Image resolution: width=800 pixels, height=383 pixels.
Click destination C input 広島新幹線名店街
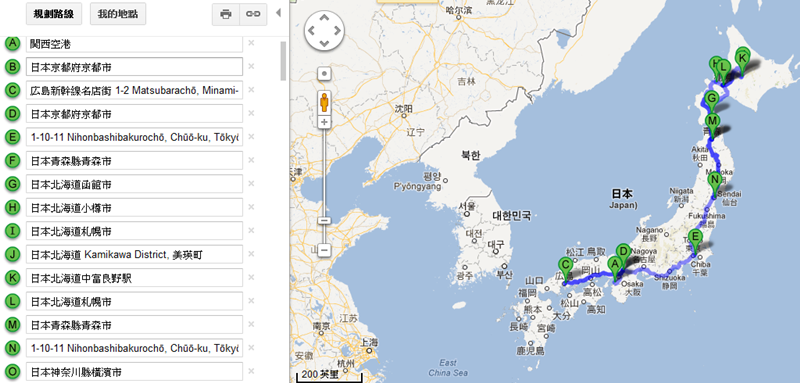coord(134,90)
